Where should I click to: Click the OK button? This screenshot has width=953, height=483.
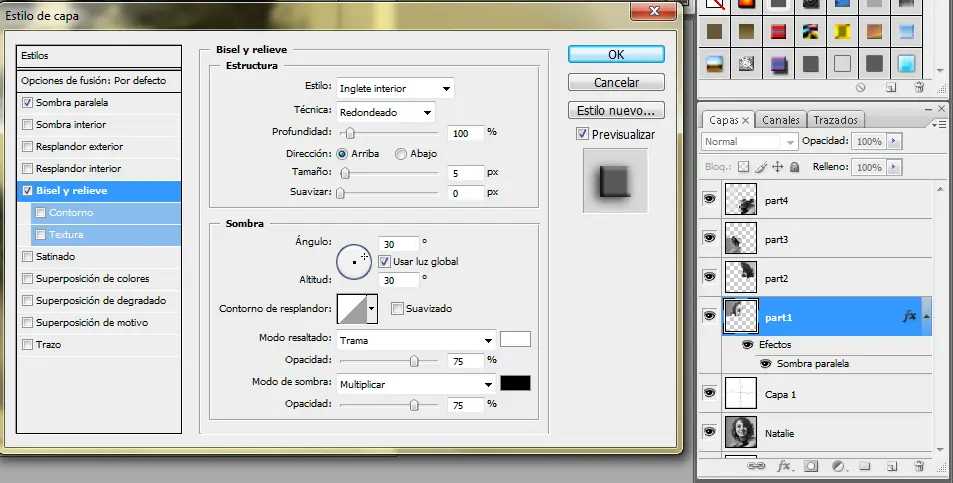pos(616,54)
